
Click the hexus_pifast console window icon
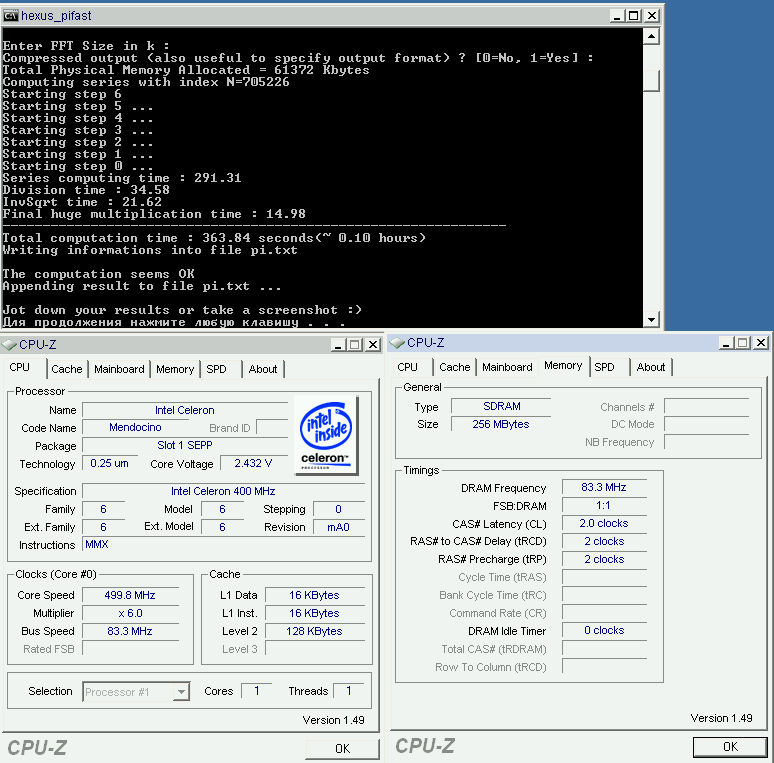click(x=10, y=16)
